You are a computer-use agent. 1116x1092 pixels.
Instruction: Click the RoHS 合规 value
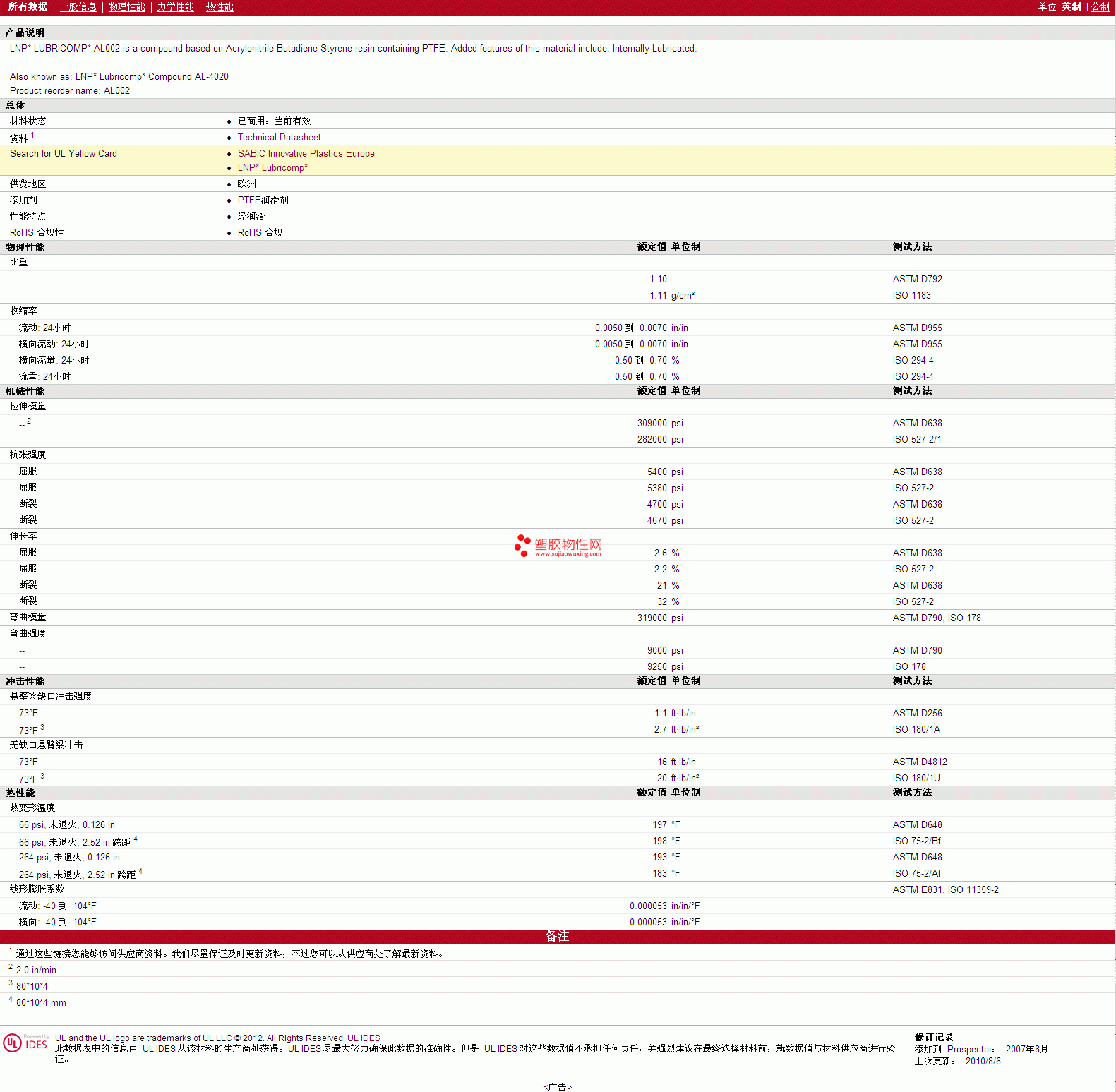pyautogui.click(x=260, y=233)
